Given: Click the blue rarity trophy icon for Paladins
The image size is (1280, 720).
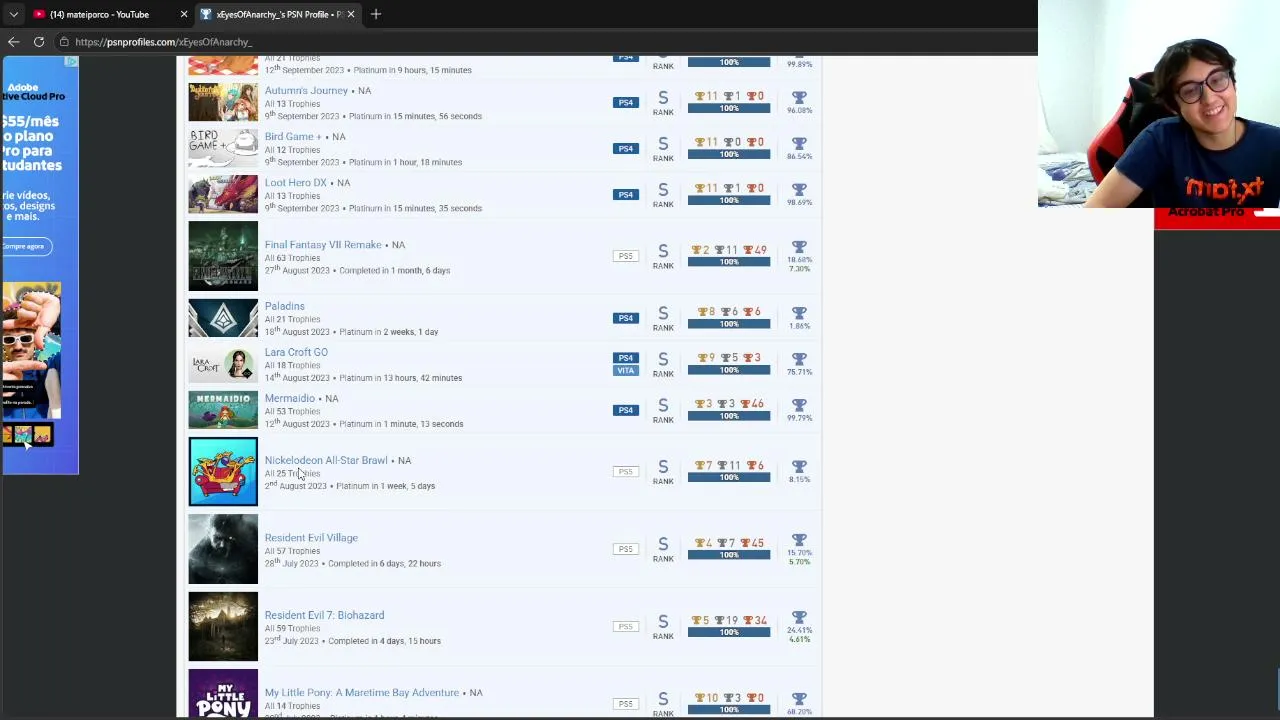Looking at the screenshot, I should point(799,313).
